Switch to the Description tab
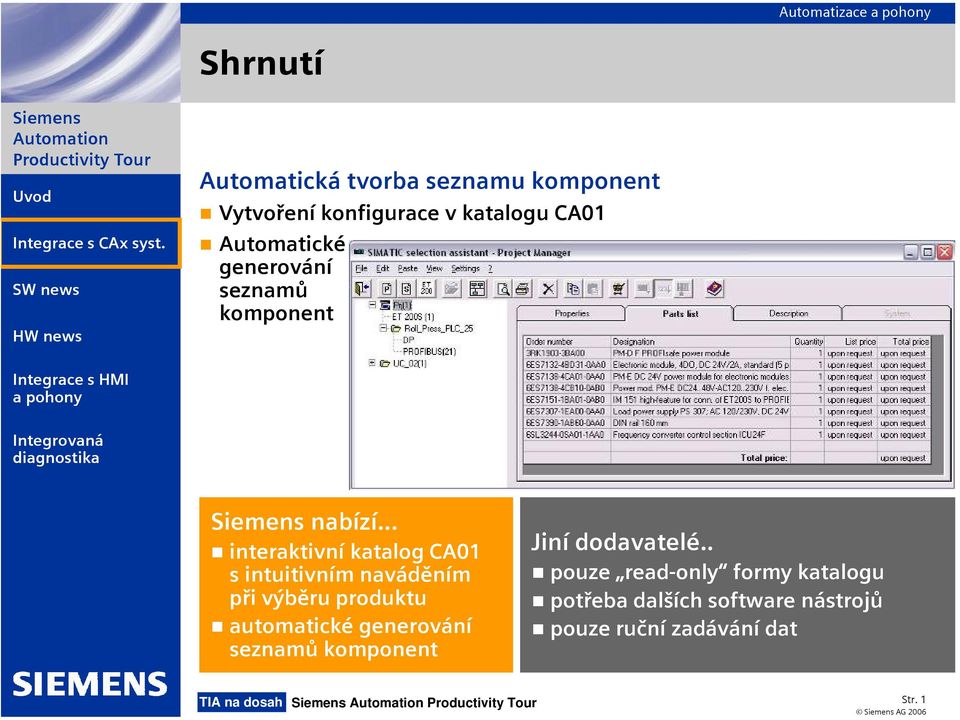 [x=789, y=313]
